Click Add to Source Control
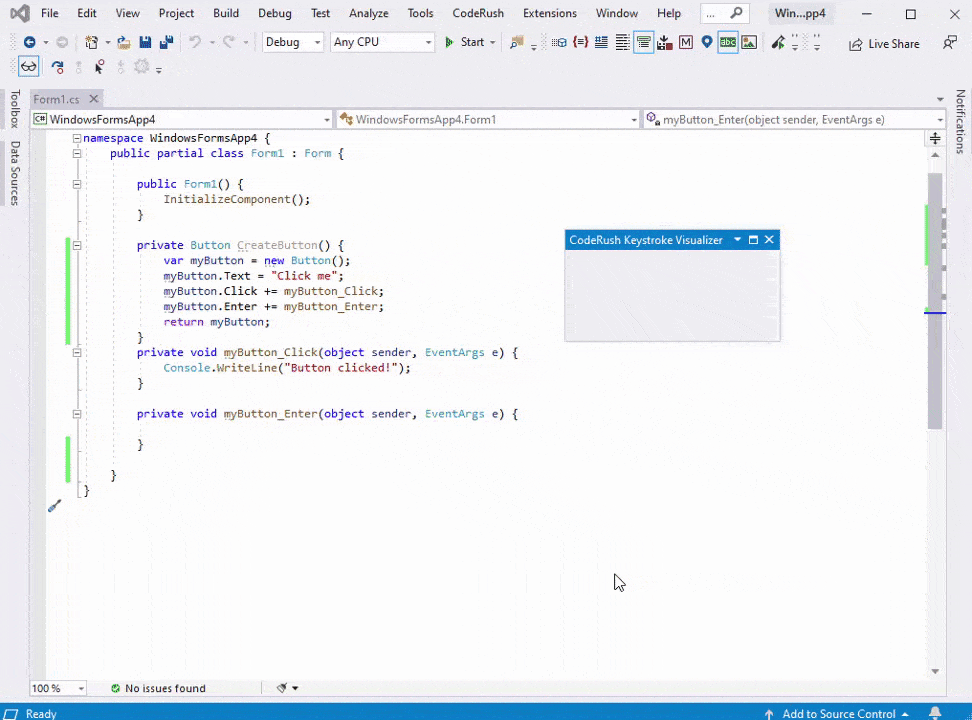 pyautogui.click(x=841, y=713)
